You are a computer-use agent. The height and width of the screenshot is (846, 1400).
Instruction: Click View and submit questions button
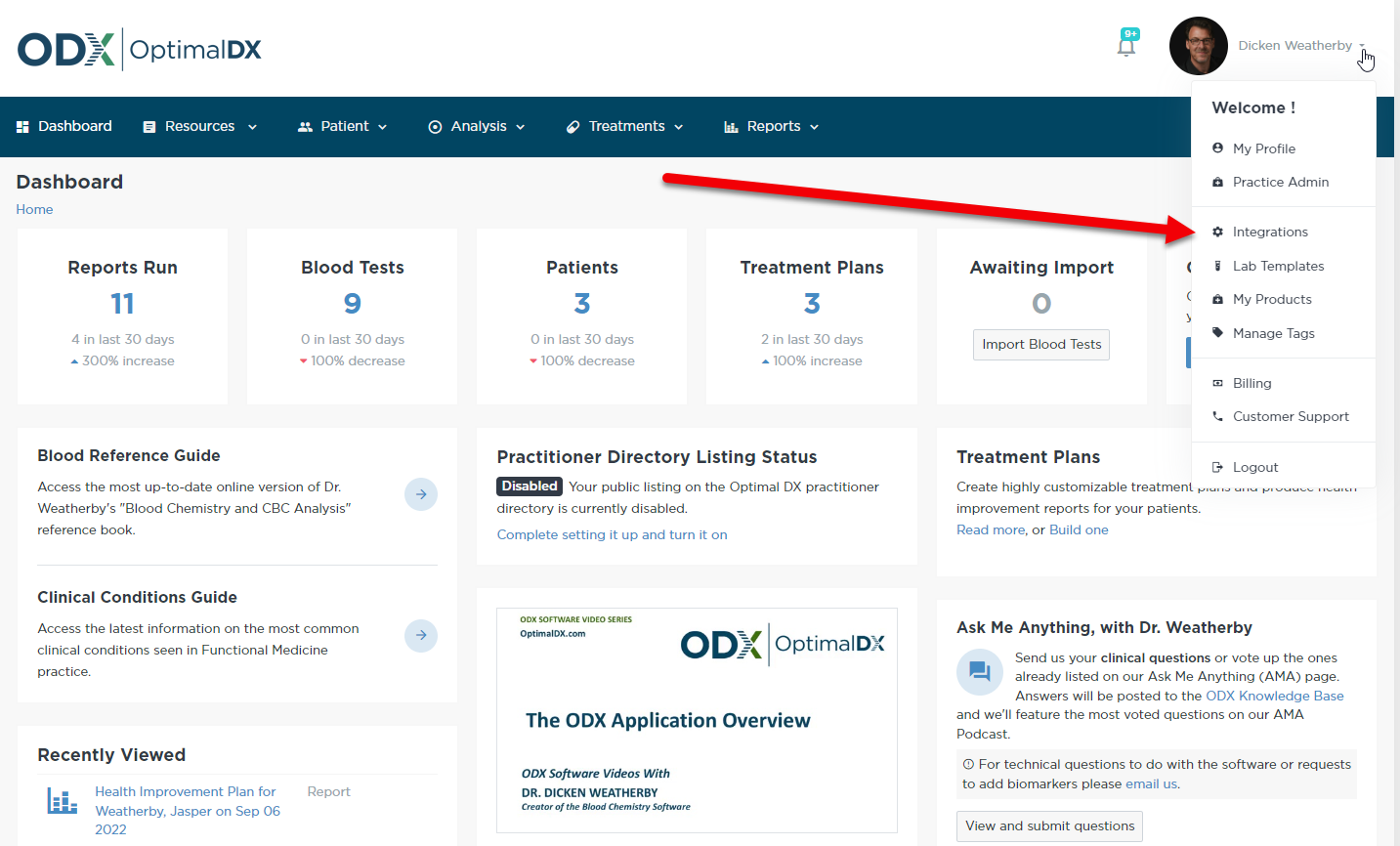(x=1050, y=826)
